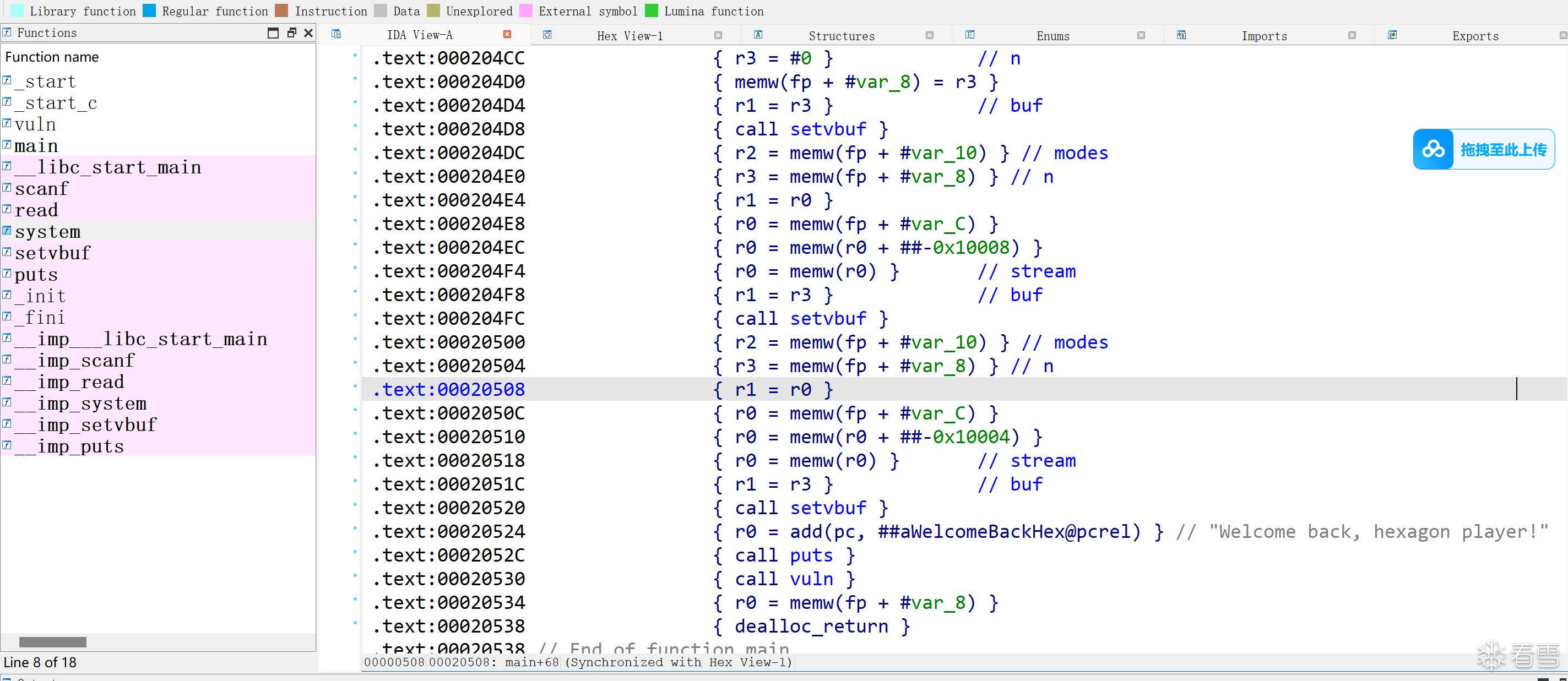Switch to the Enums tab
Image resolution: width=1568 pixels, height=681 pixels.
1052,36
